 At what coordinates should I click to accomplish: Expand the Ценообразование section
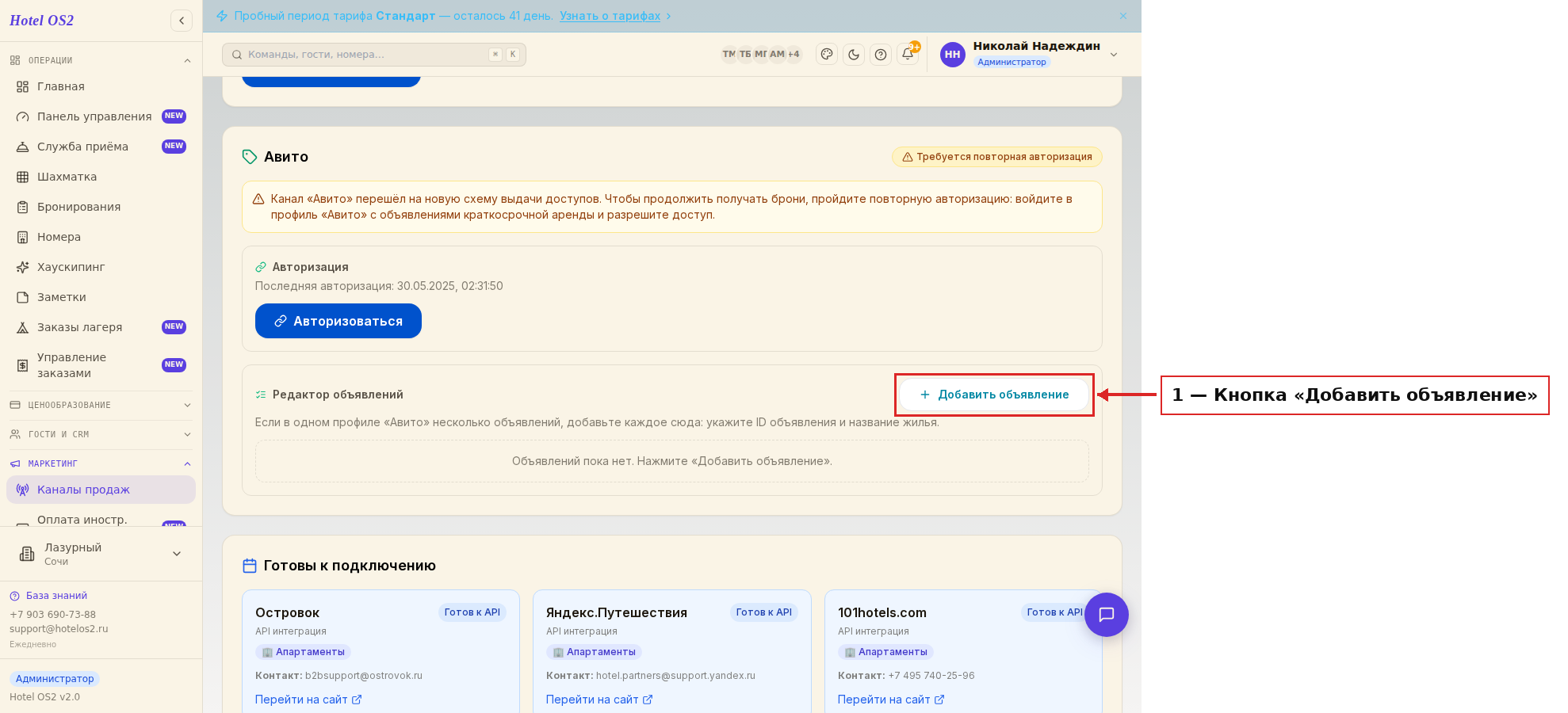pyautogui.click(x=101, y=405)
